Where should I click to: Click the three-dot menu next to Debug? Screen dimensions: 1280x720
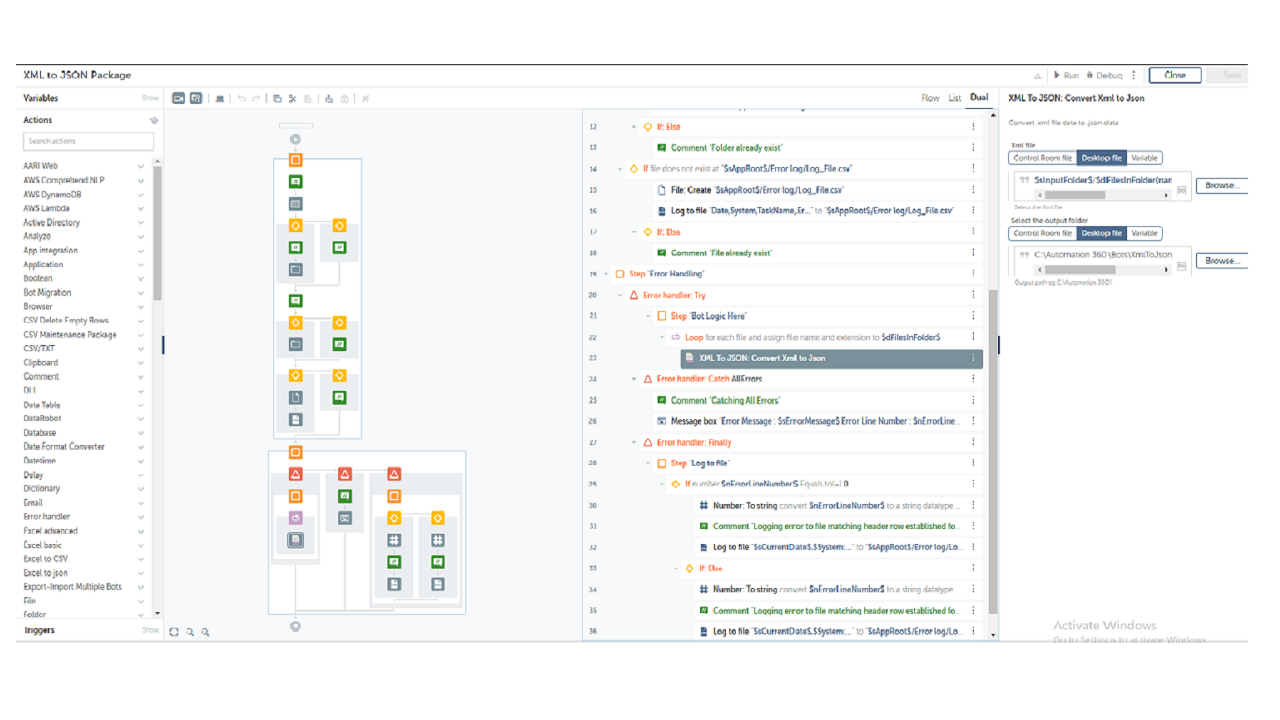coord(1134,75)
